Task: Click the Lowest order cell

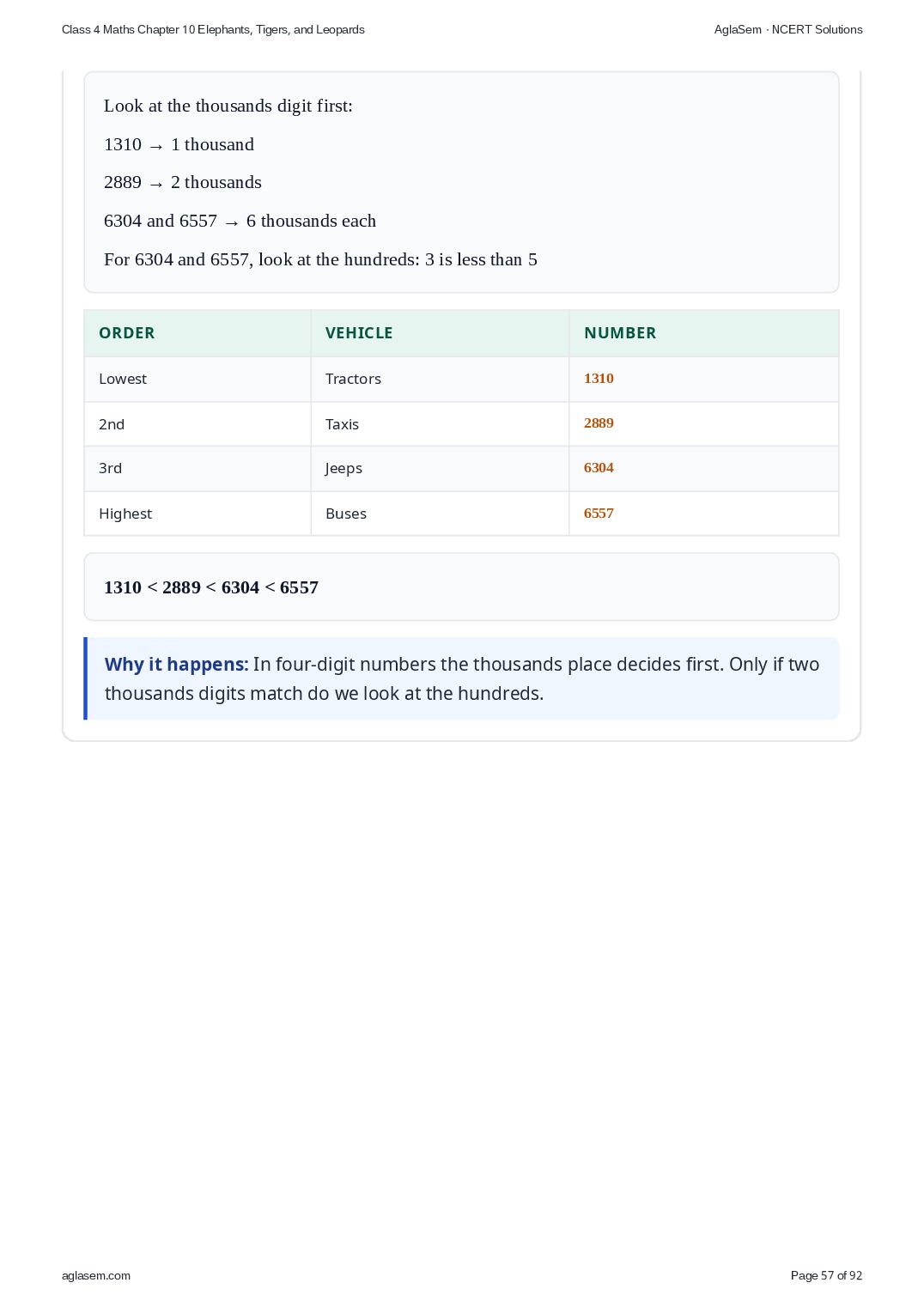Action: tap(198, 379)
